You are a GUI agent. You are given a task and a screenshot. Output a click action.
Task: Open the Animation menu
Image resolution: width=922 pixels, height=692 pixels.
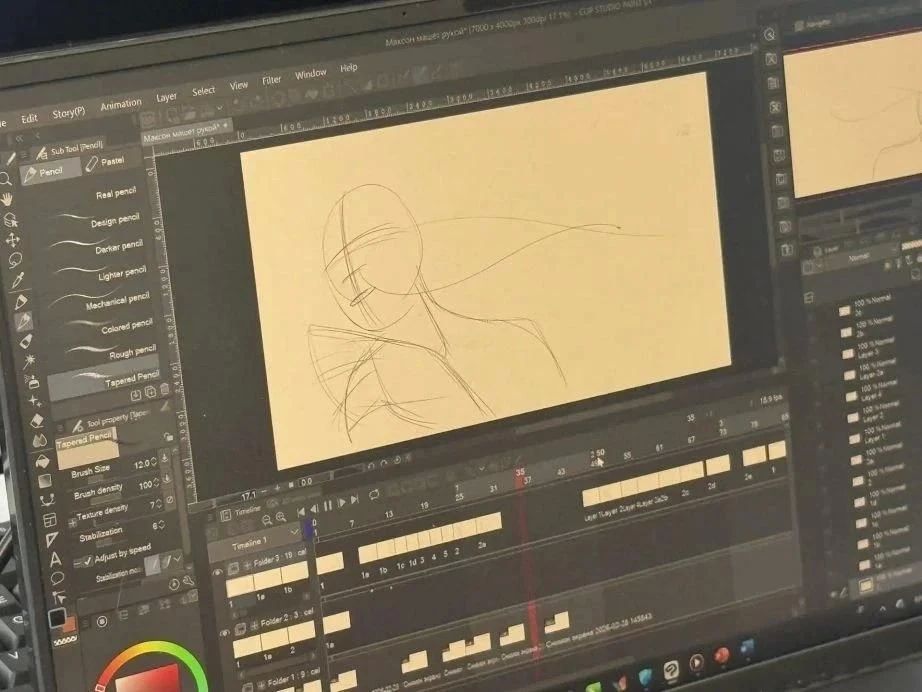pos(121,105)
